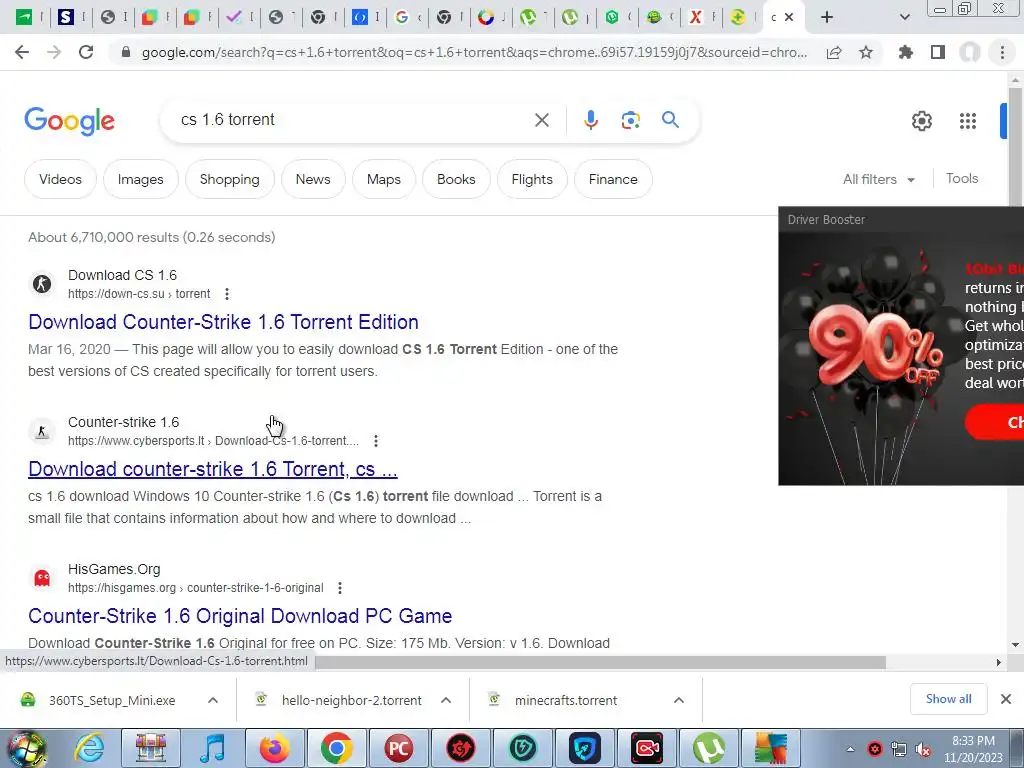Screen dimensions: 1024x768
Task: Open Download Counter-Strike 1.6 Torrent Edition link
Action: 223,322
